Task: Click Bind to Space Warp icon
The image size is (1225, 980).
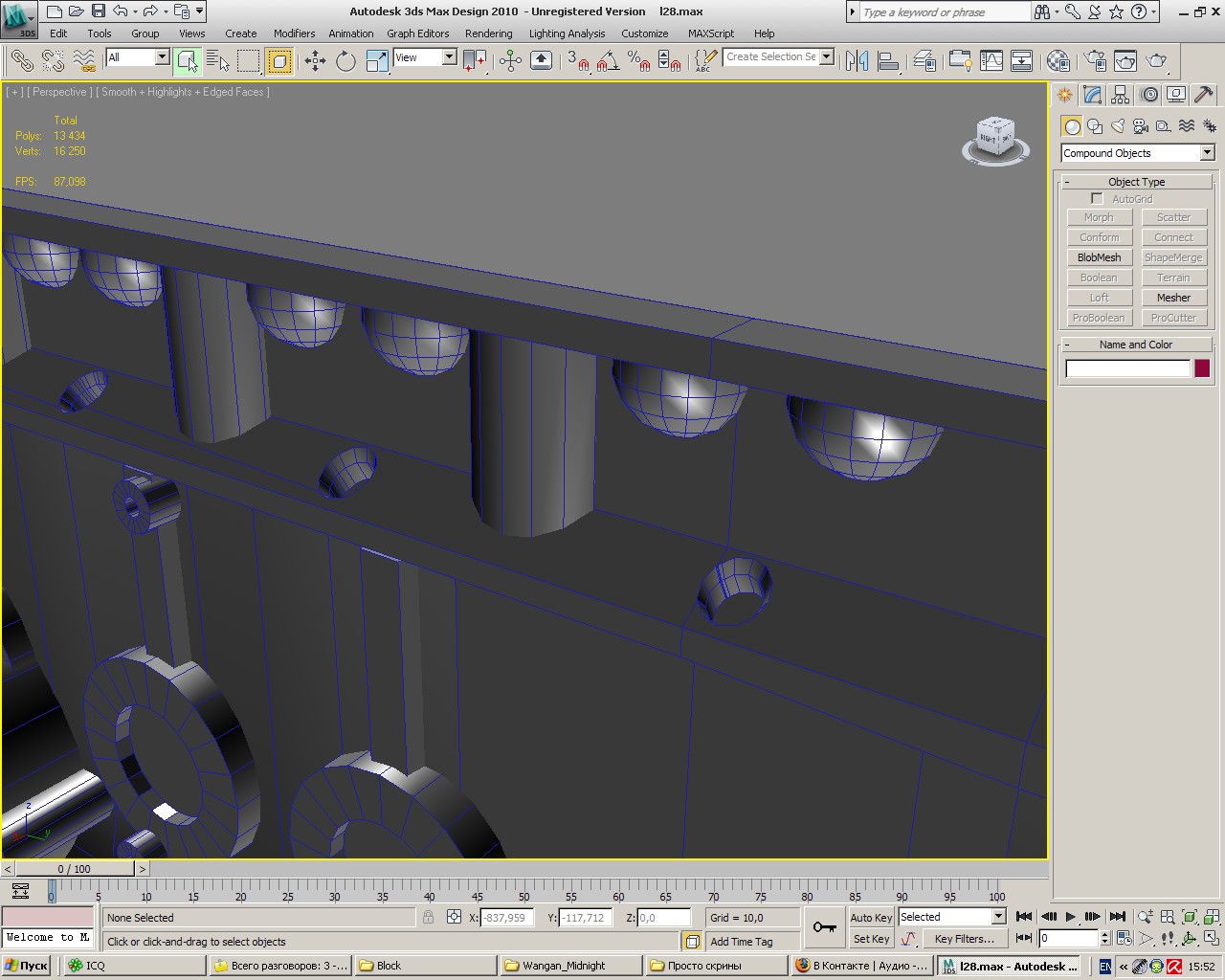Action: (x=85, y=61)
